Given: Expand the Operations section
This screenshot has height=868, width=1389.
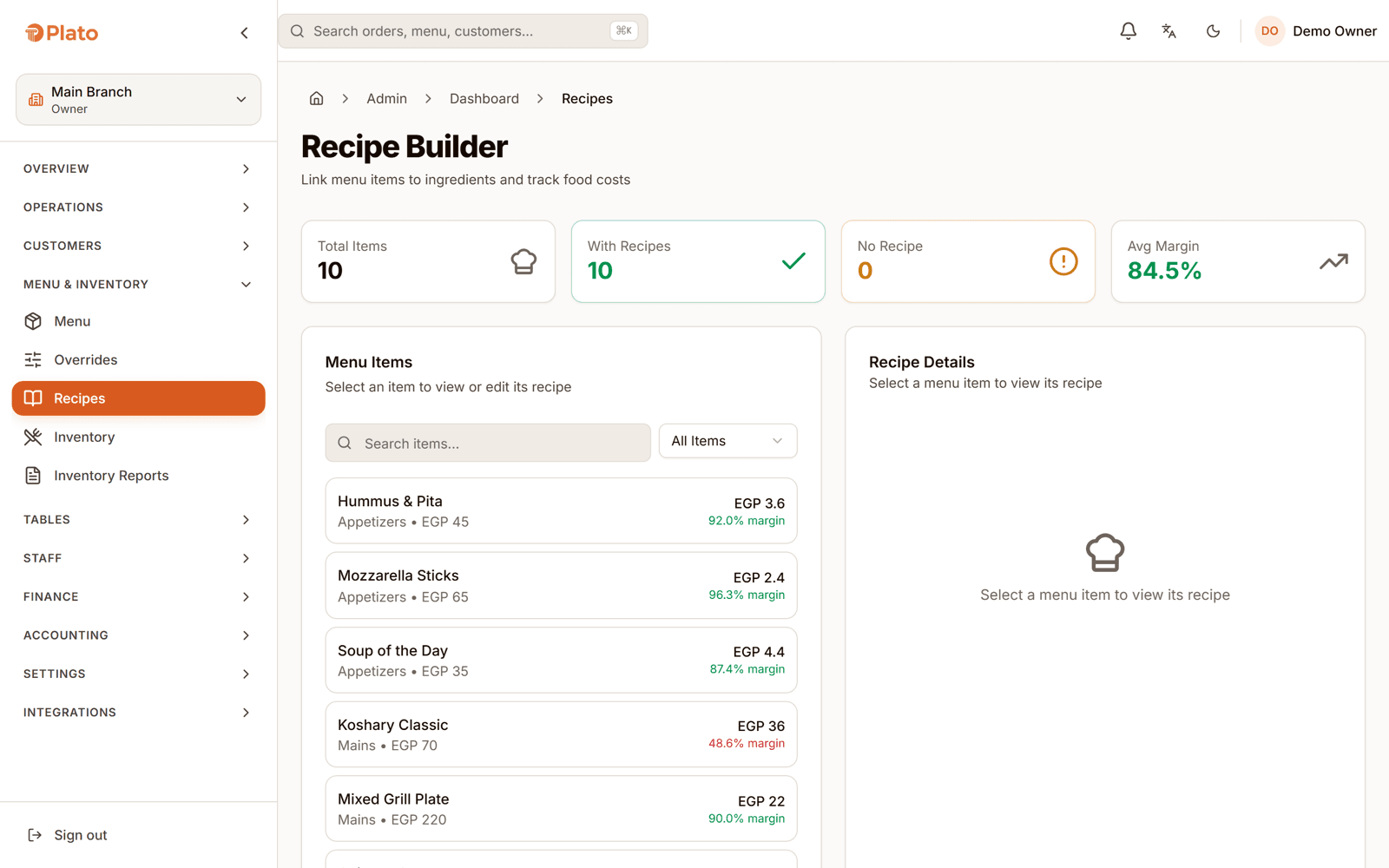Looking at the screenshot, I should point(139,207).
